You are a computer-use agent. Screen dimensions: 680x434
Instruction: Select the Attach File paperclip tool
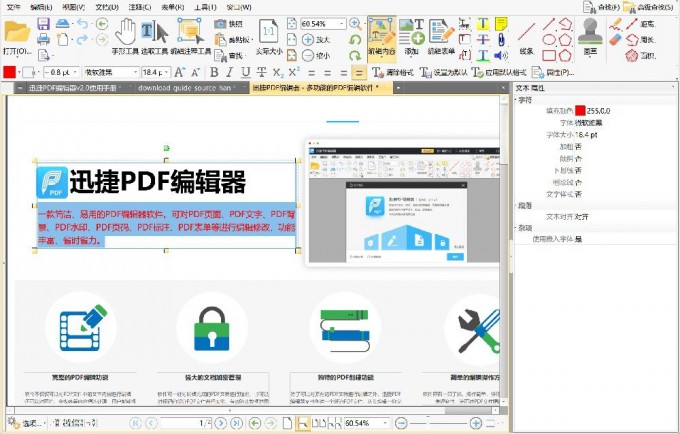[501, 39]
